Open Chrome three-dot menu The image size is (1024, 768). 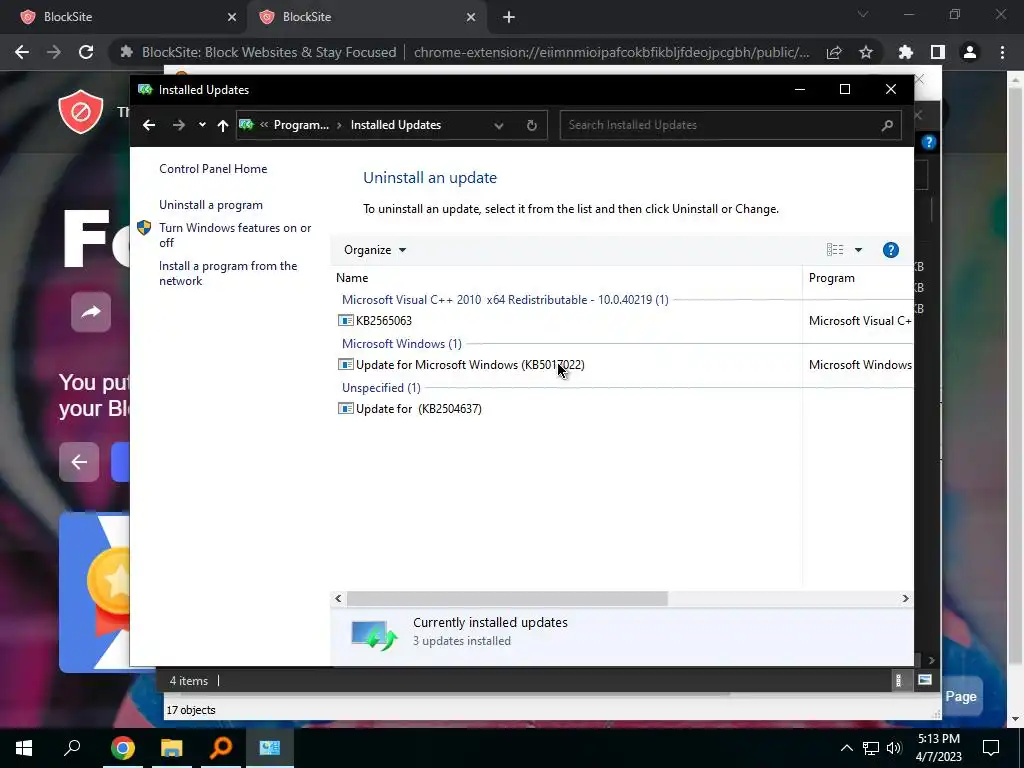pos(1002,52)
